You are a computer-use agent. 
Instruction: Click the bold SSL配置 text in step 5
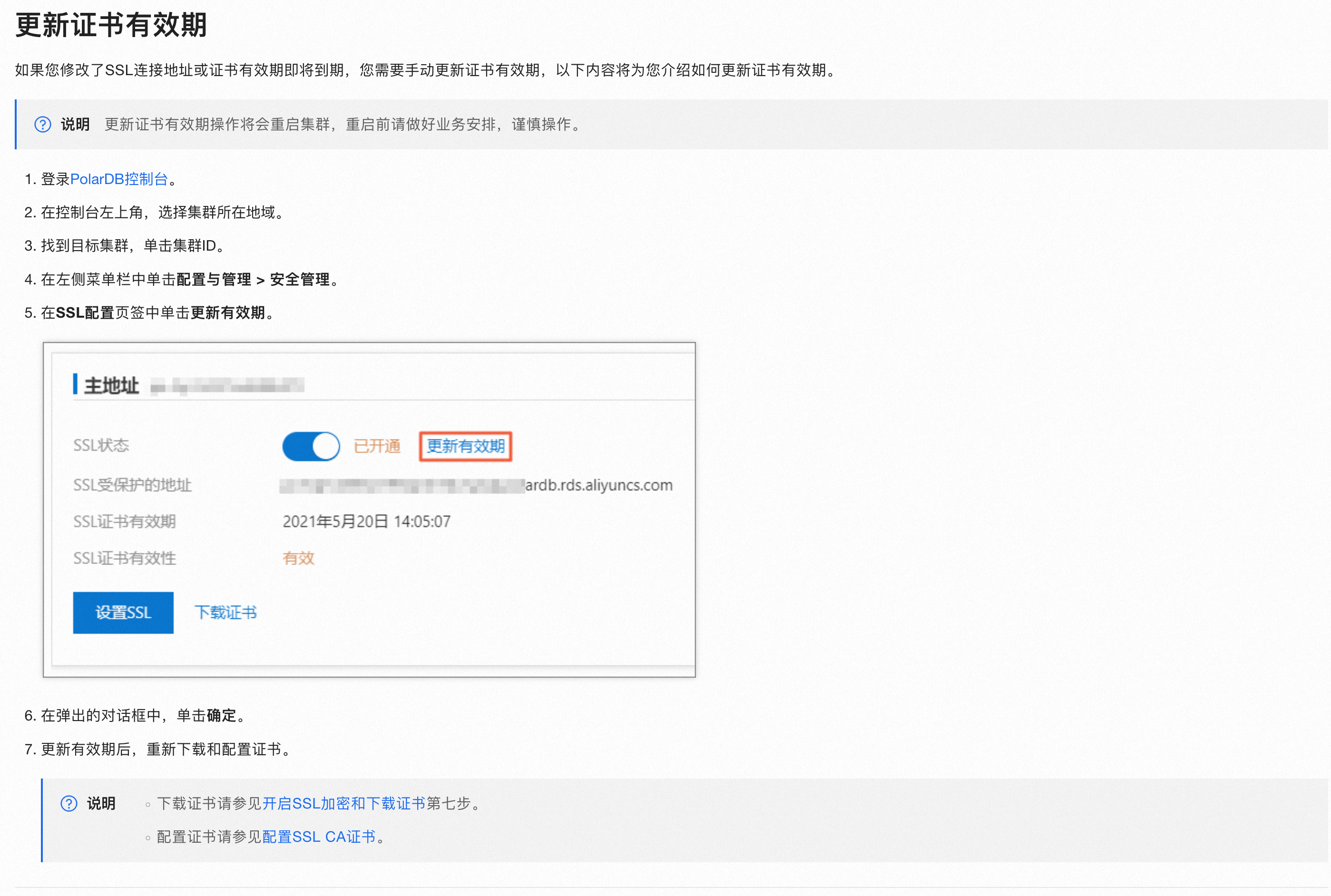point(85,312)
